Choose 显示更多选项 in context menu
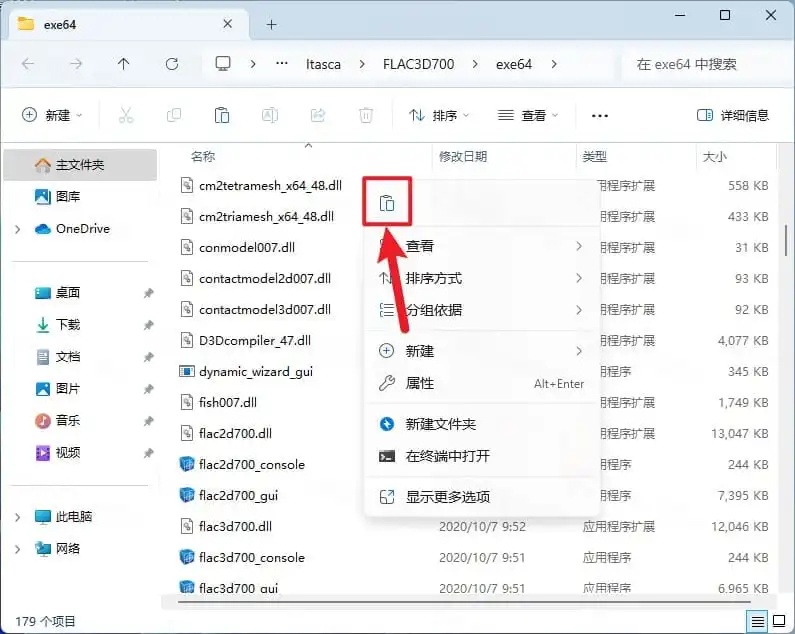Viewport: 795px width, 634px height. pyautogui.click(x=481, y=497)
